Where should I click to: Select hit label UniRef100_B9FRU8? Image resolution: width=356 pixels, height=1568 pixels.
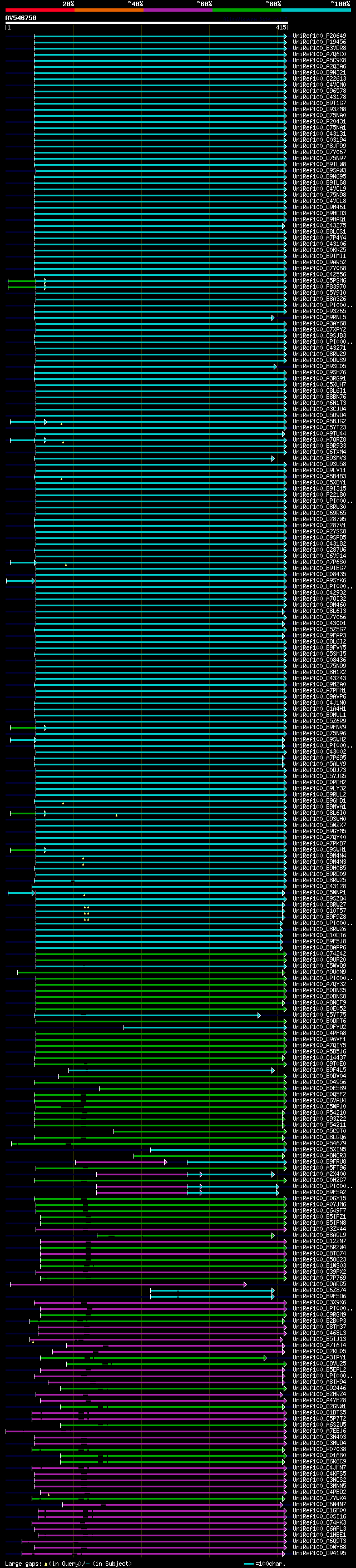pyautogui.click(x=319, y=1161)
